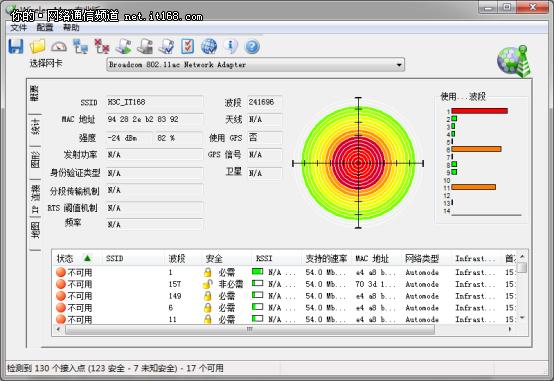This screenshot has height=381, width=554.
Task: Open the 配置 menu
Action: pos(45,28)
